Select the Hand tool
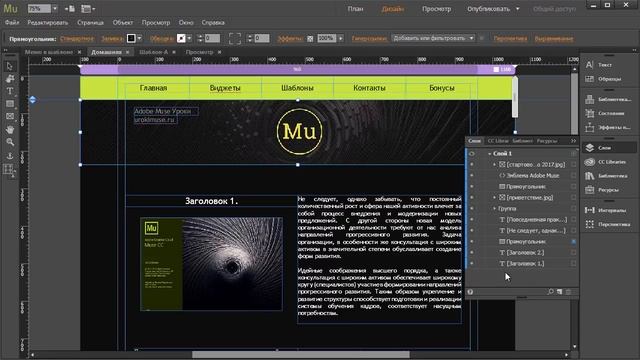640x360 pixels. 10,129
